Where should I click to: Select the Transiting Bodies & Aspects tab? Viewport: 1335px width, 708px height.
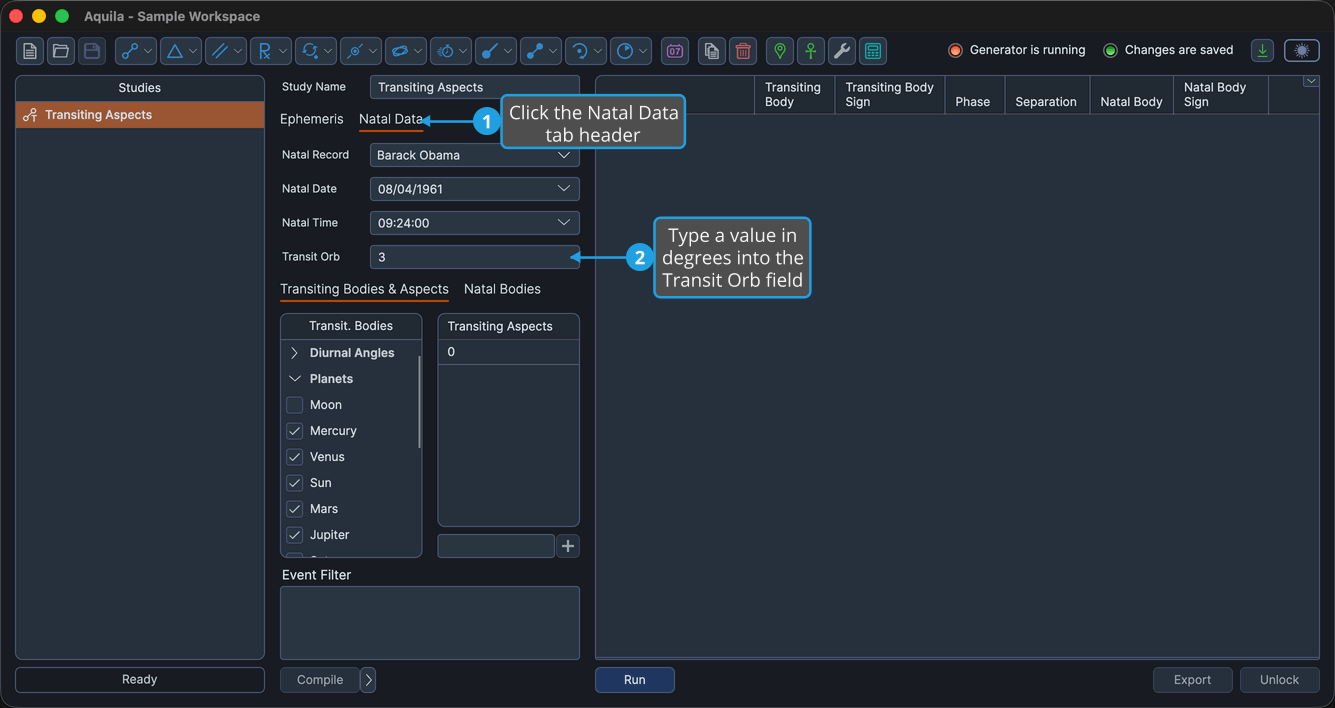click(364, 289)
